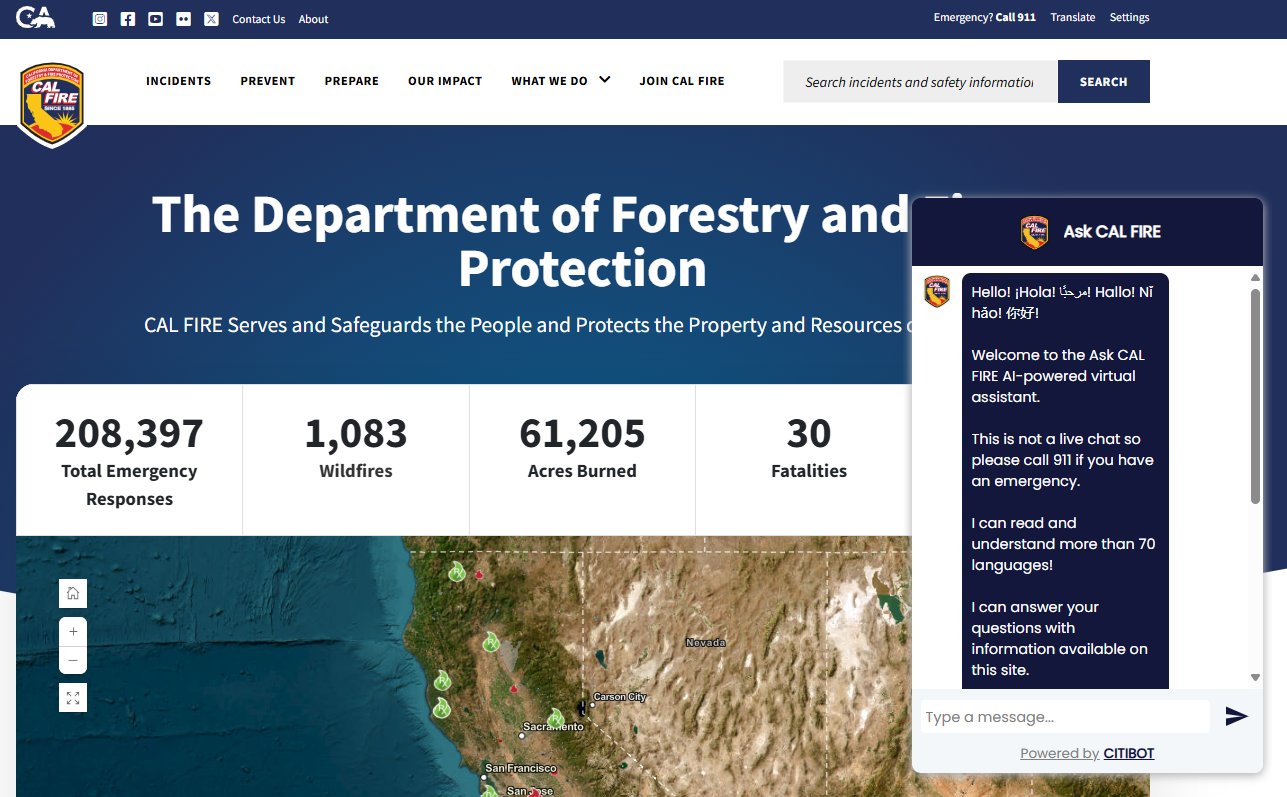The image size is (1287, 797).
Task: Click the chat window scrollbar thumb
Action: coord(1256,397)
